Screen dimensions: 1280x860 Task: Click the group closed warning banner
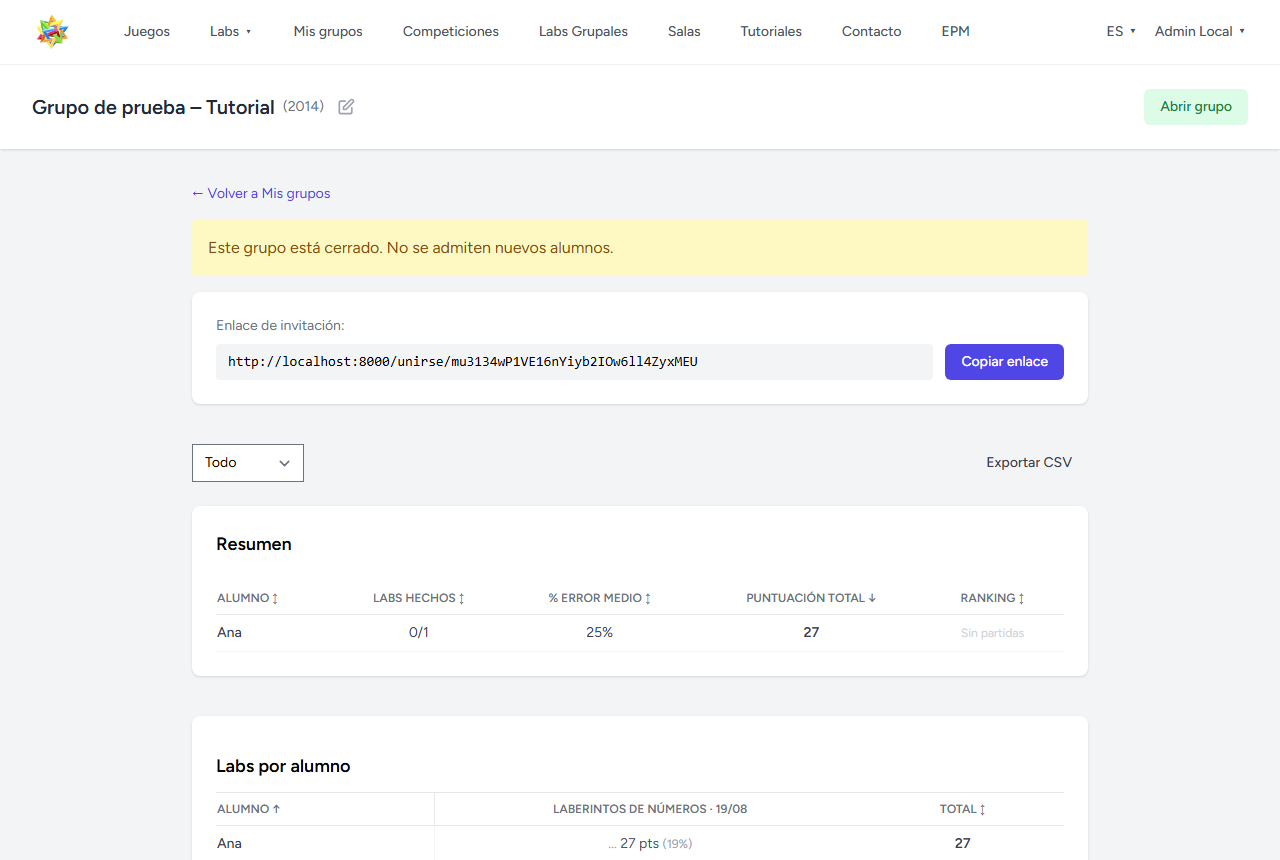(x=640, y=248)
